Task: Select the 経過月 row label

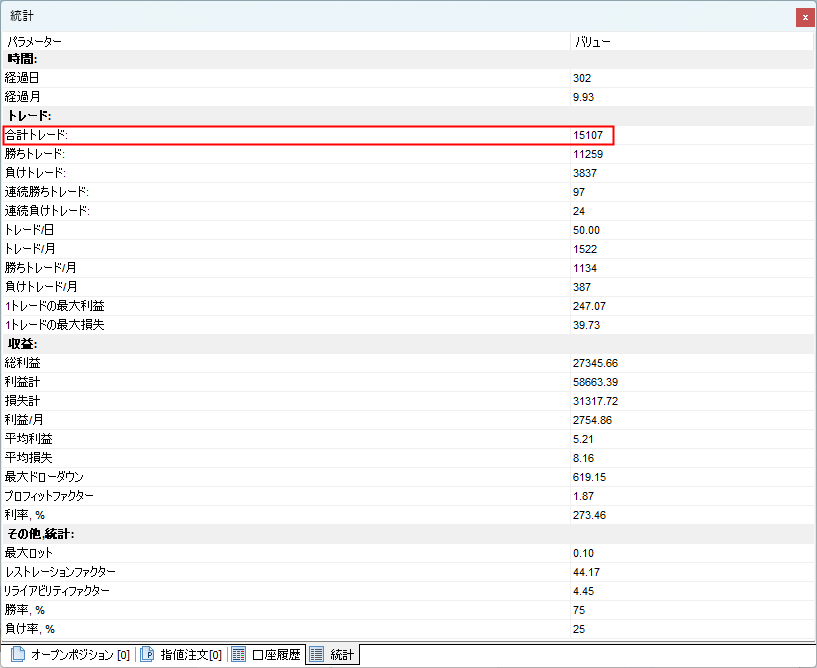Action: (x=22, y=97)
